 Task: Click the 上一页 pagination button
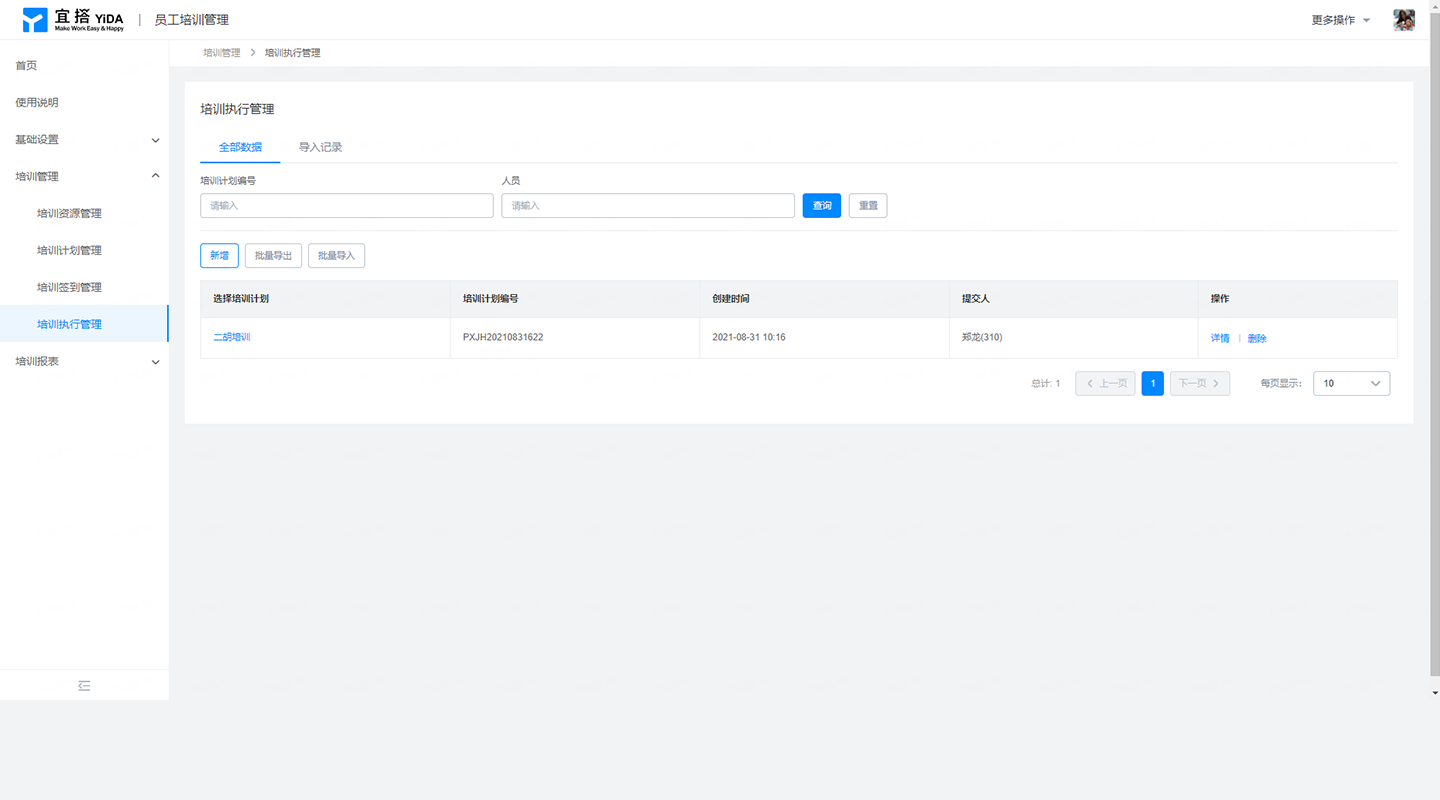(1105, 383)
